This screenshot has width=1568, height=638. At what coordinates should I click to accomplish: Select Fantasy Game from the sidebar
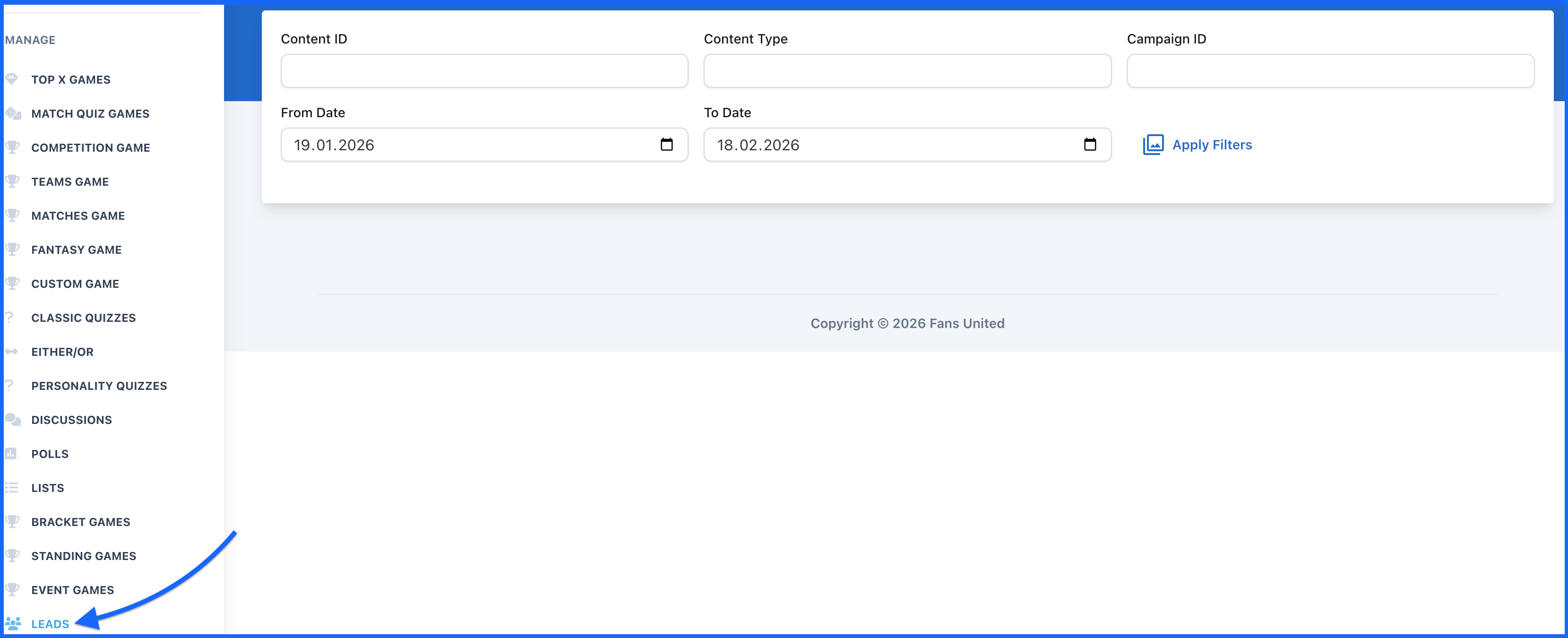(77, 250)
